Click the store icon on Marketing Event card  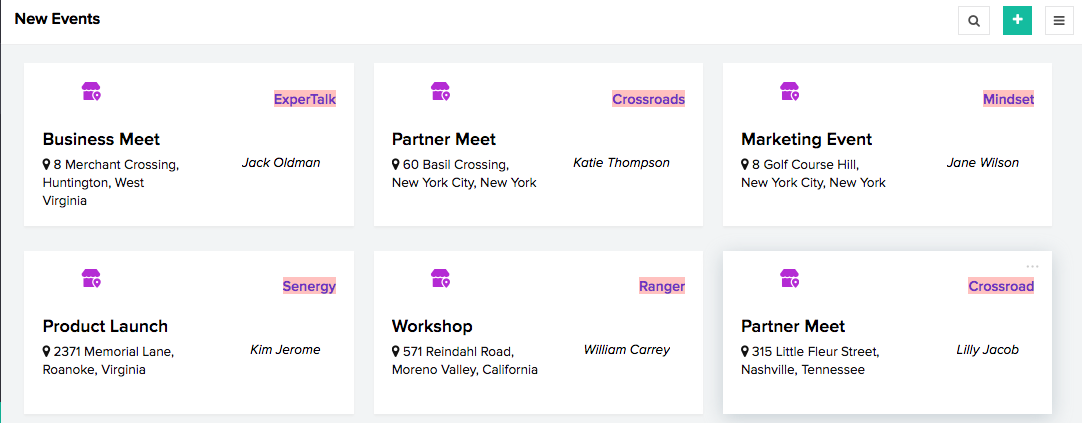coord(790,92)
